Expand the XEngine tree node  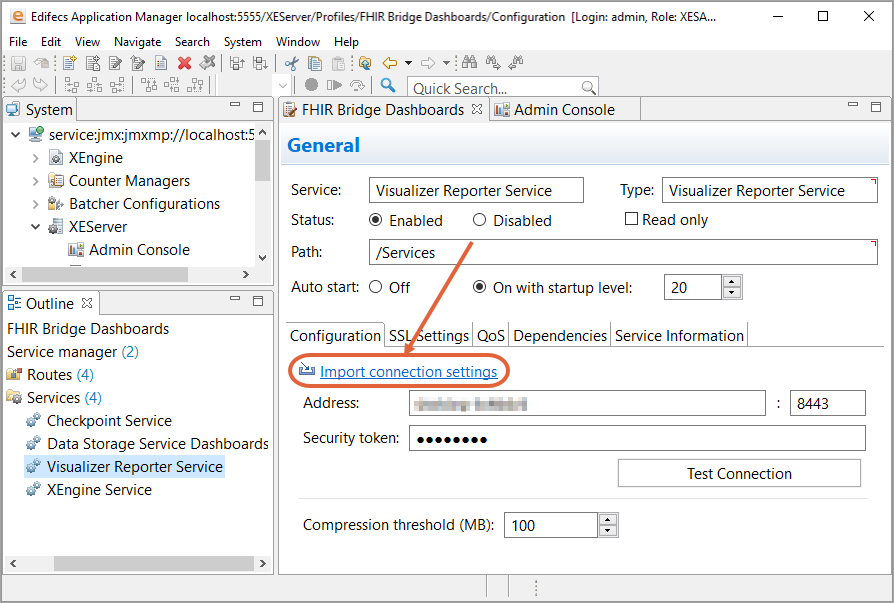click(x=35, y=158)
